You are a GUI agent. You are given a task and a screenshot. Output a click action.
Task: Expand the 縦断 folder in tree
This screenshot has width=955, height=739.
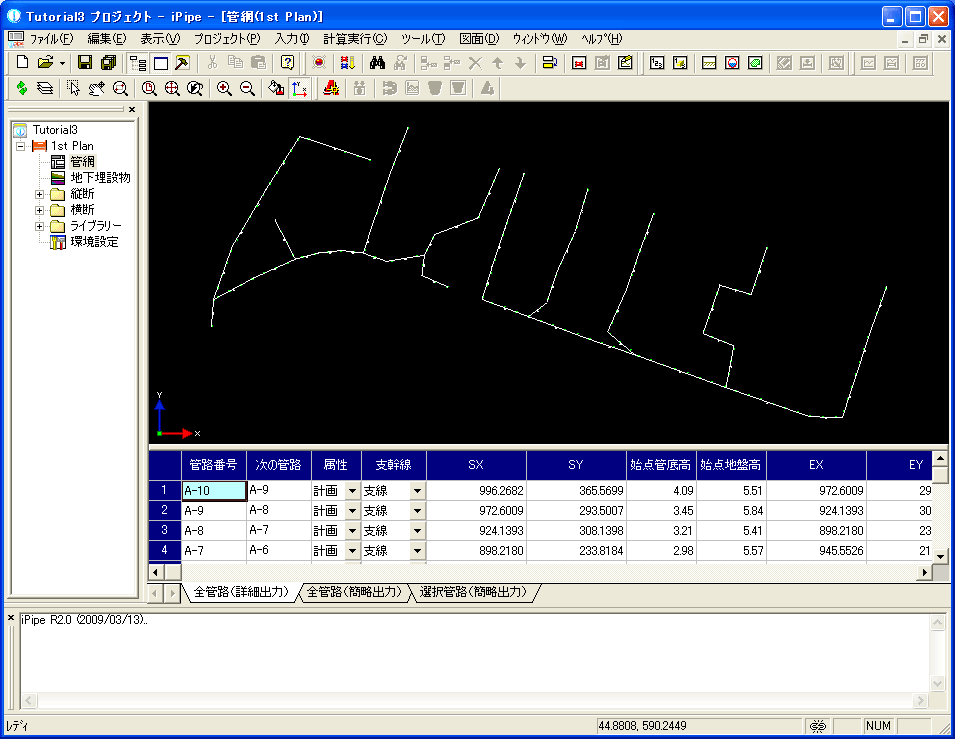(40, 194)
